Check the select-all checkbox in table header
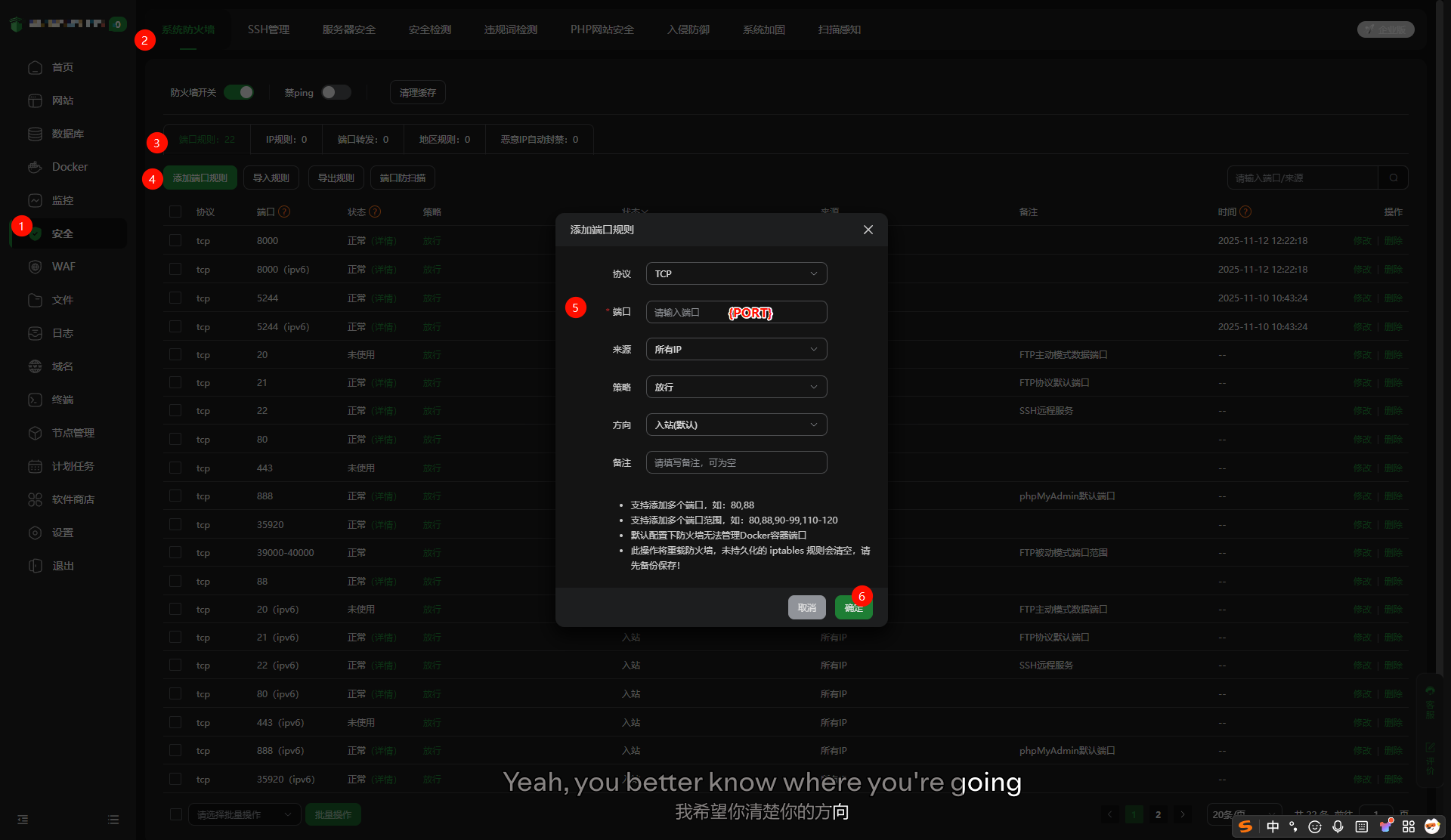The height and width of the screenshot is (840, 1451). (x=175, y=212)
